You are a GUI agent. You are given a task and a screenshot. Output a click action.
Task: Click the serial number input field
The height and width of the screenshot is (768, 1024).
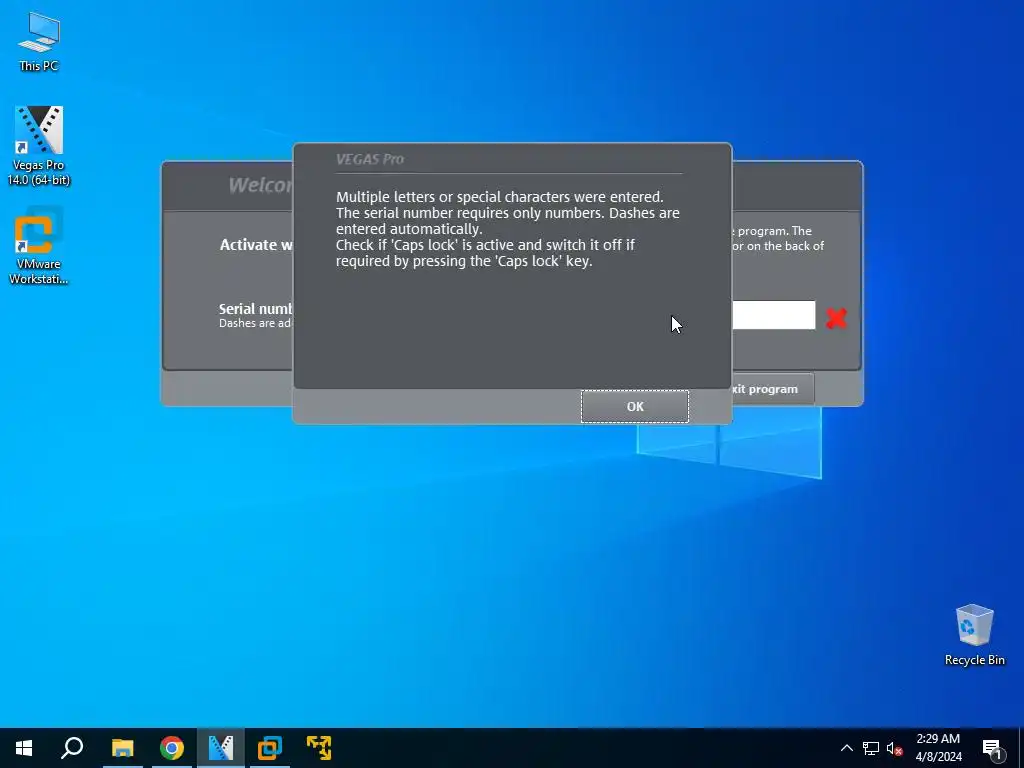[774, 315]
